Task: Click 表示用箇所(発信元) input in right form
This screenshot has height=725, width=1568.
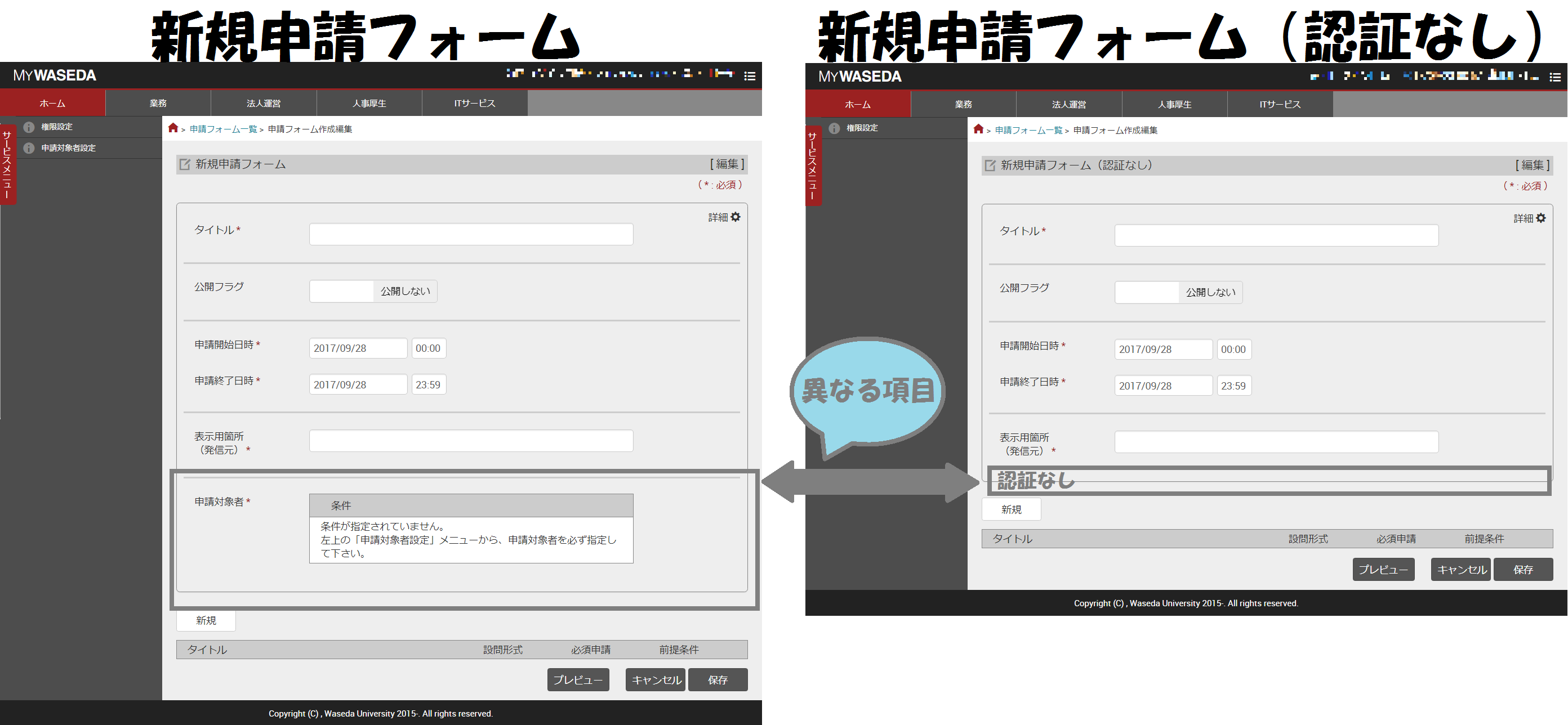Action: point(1276,442)
